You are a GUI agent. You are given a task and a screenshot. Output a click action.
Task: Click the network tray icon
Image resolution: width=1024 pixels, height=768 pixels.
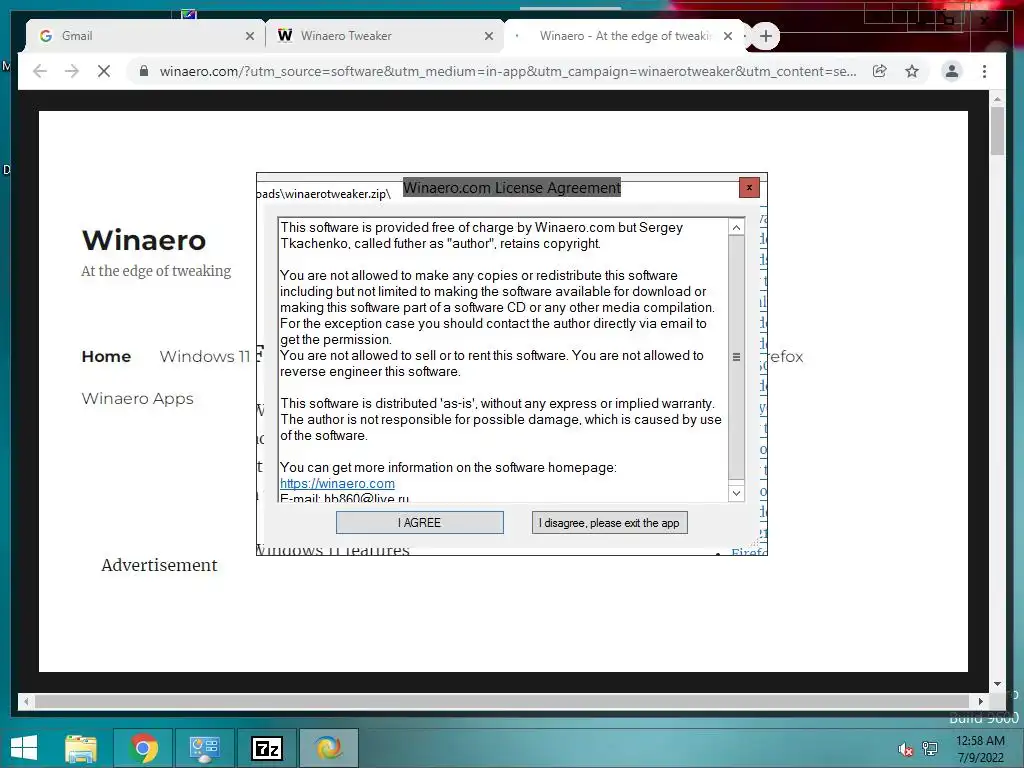tap(930, 749)
